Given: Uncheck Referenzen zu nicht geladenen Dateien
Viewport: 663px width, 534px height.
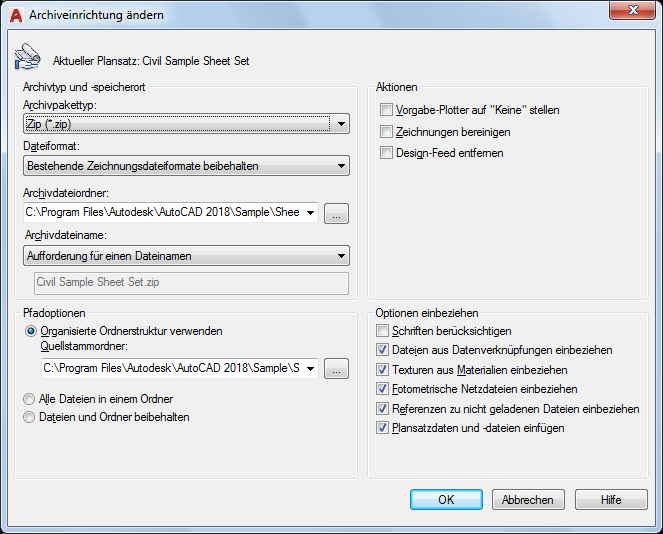Looking at the screenshot, I should [x=382, y=409].
